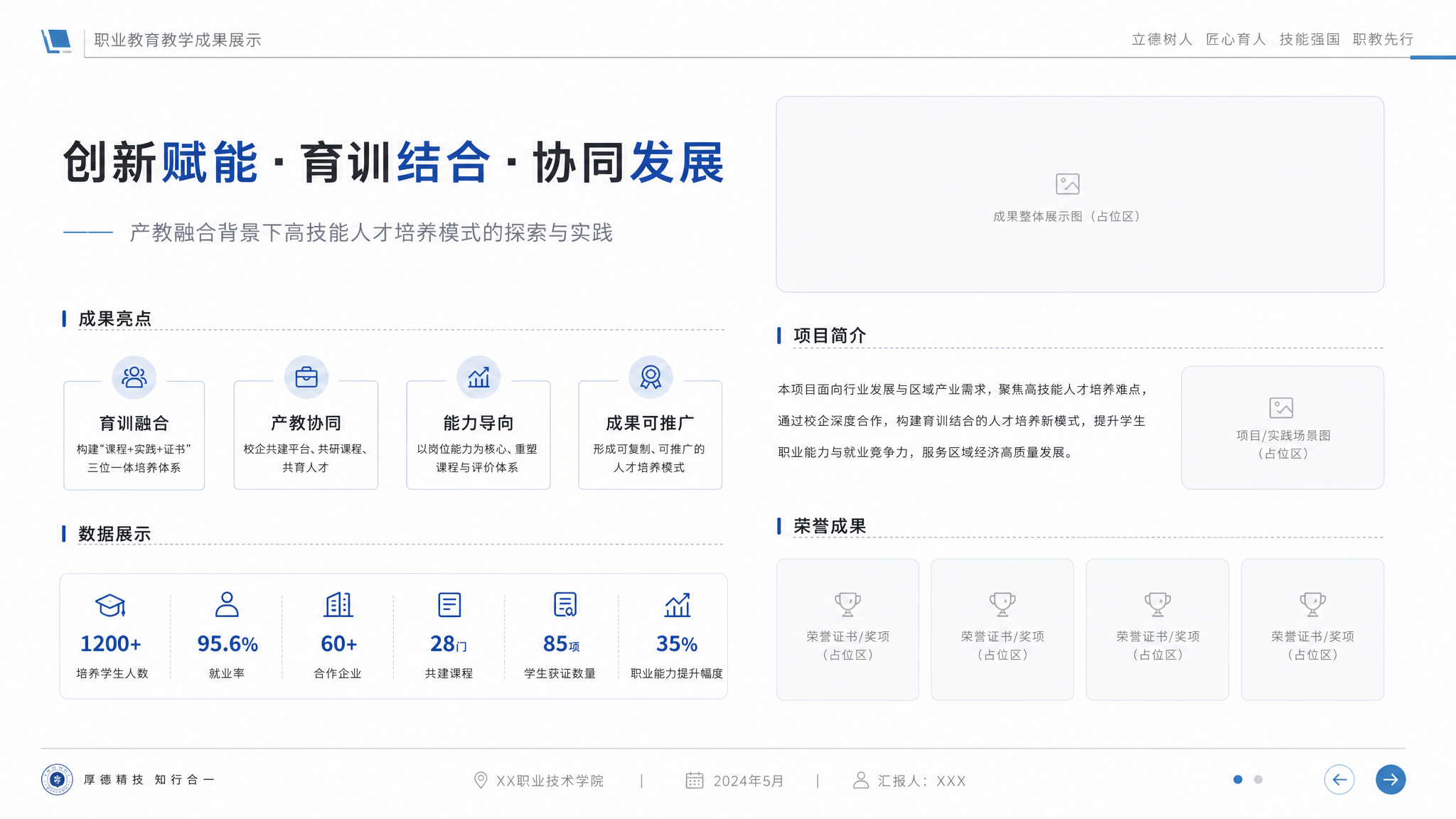1456x819 pixels.
Task: Click the 荣誉成果 section heading
Action: (830, 526)
